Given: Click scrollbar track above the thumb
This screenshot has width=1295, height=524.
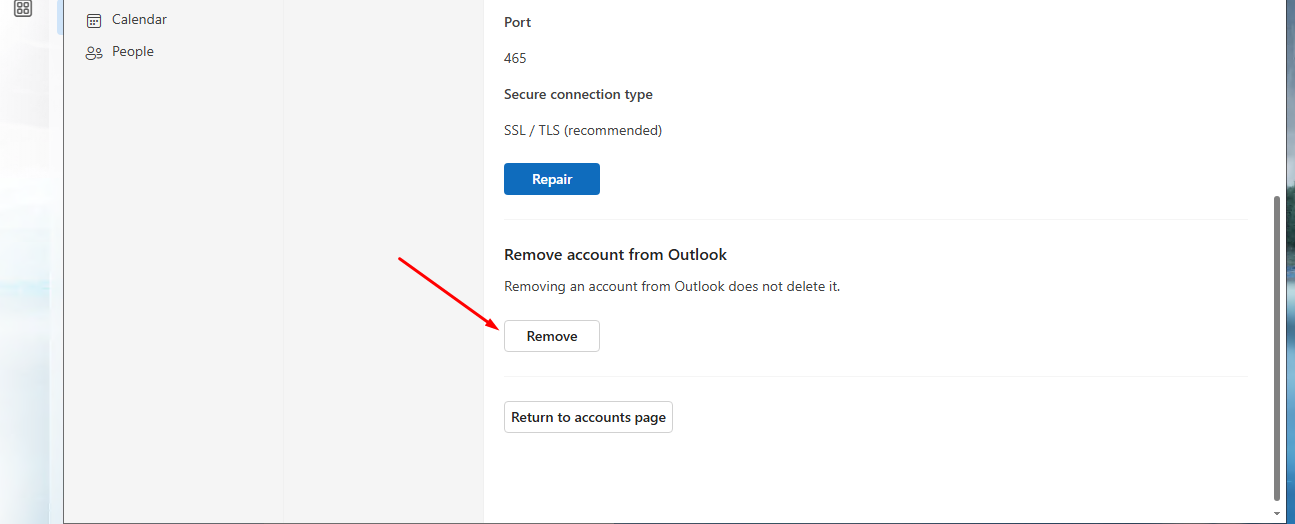Looking at the screenshot, I should coord(1276,100).
